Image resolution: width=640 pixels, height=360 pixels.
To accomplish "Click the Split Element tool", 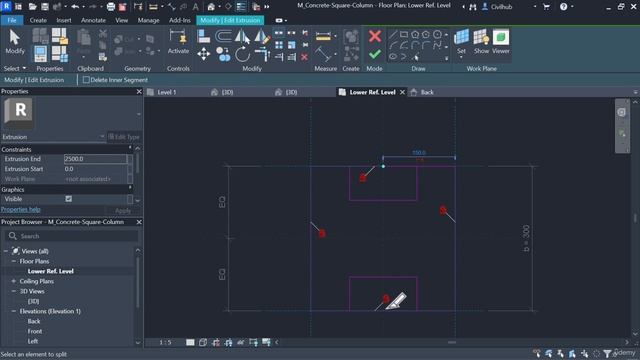I will pyautogui.click(x=279, y=33).
